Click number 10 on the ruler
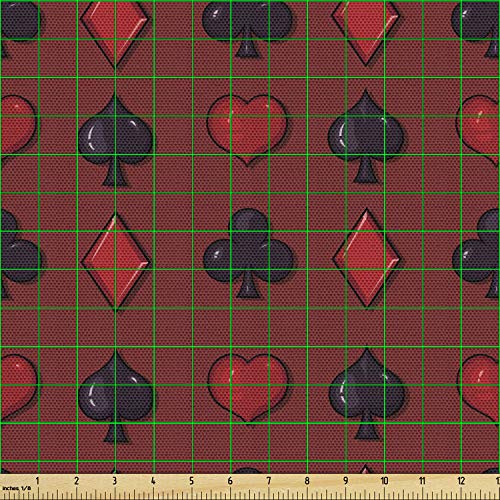This screenshot has height=500, width=500. [384, 481]
